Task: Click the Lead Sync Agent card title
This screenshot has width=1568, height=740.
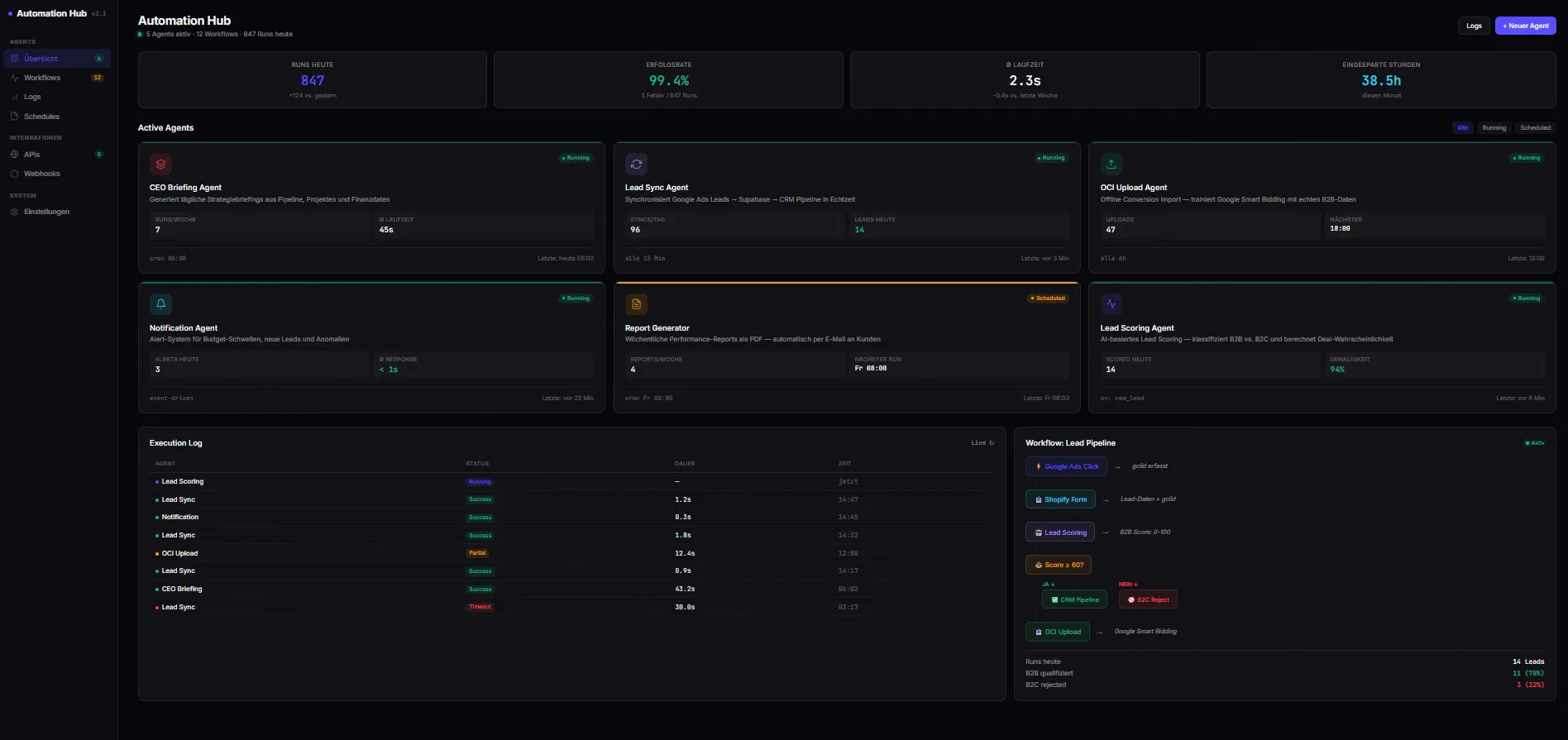Action: pos(657,188)
